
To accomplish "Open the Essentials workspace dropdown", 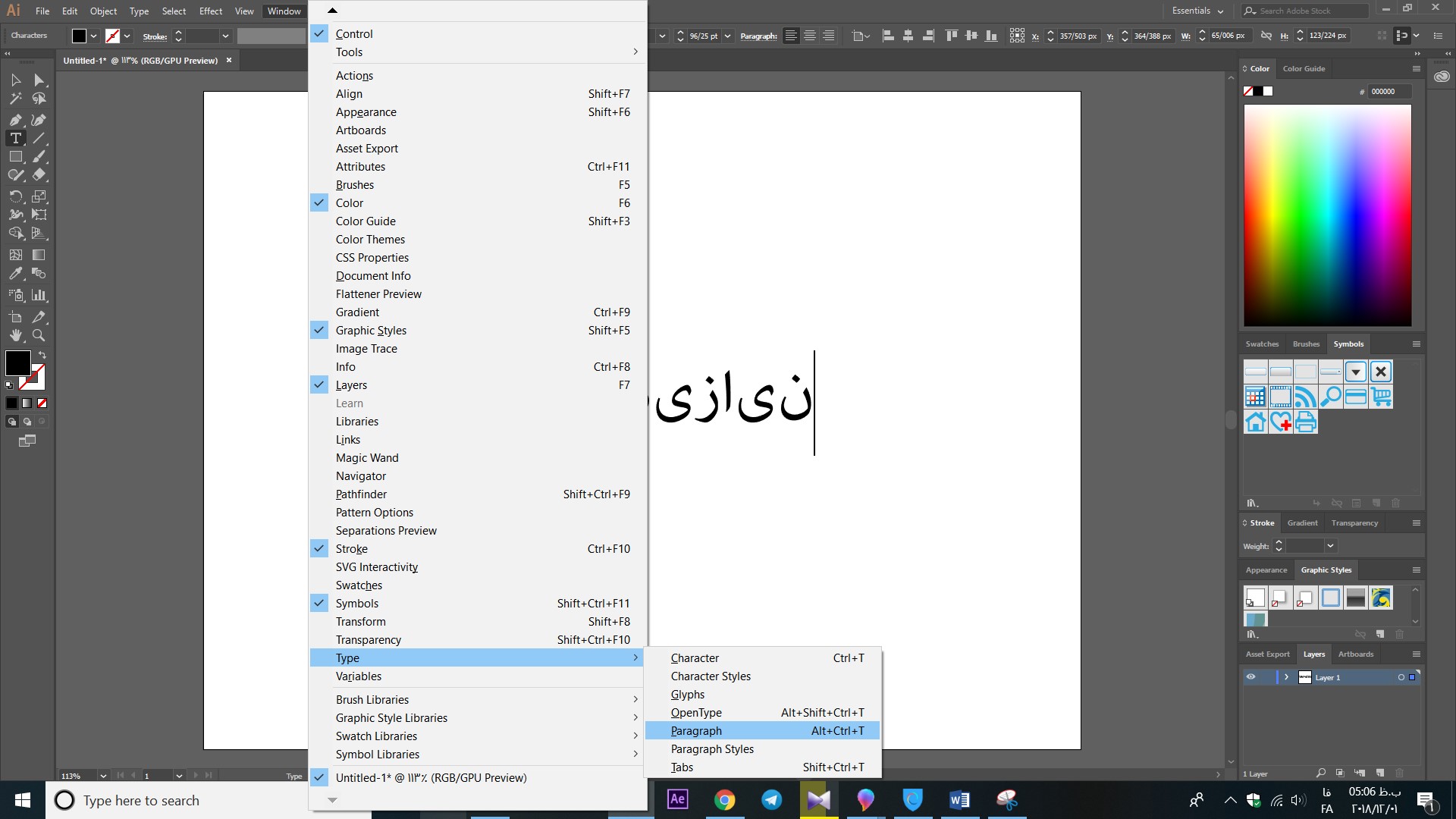I will (x=1197, y=11).
